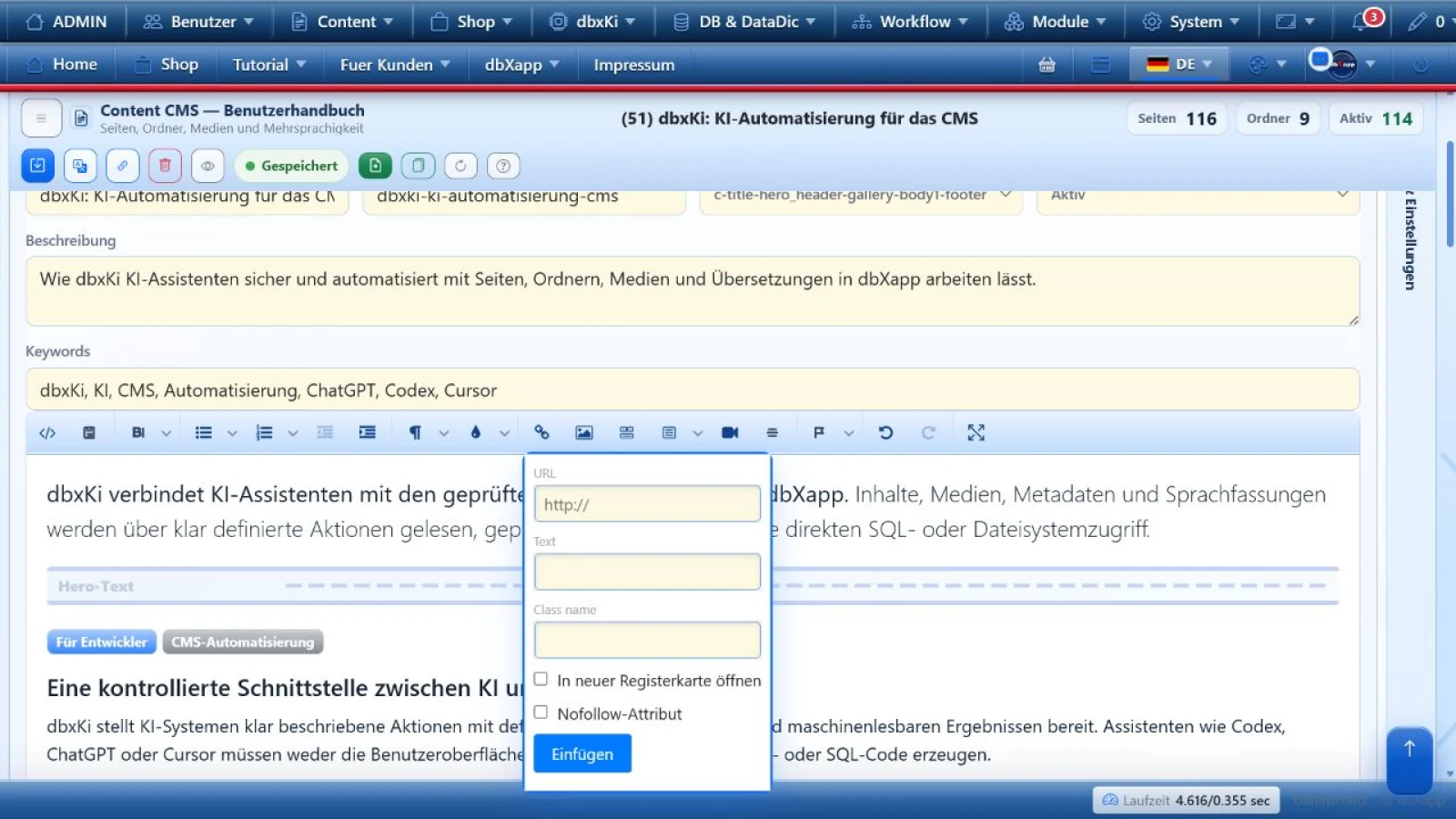The height and width of the screenshot is (819, 1456).
Task: Toggle the page preview eye button
Action: 207,166
